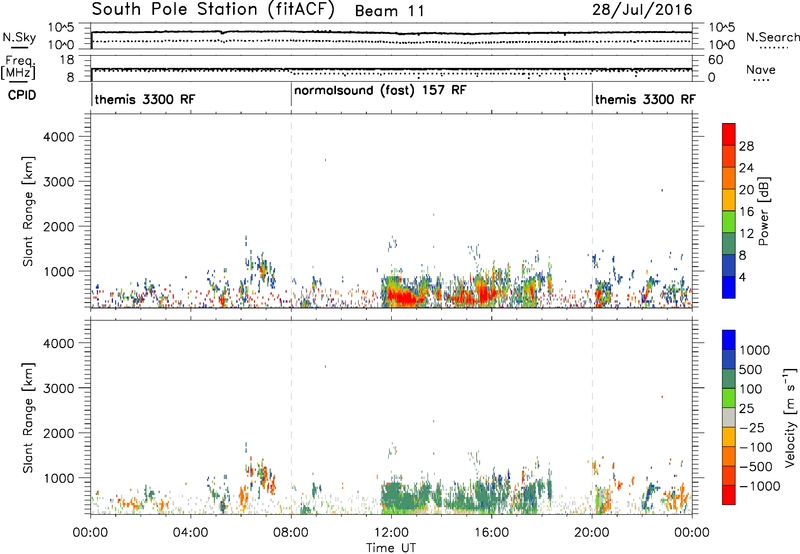
Task: Click the blue bottom of the Power color bar
Action: (729, 287)
